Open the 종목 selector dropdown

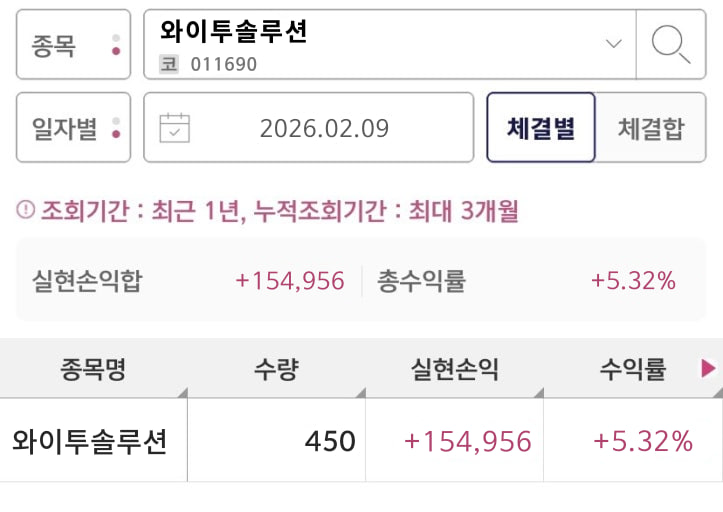click(73, 45)
